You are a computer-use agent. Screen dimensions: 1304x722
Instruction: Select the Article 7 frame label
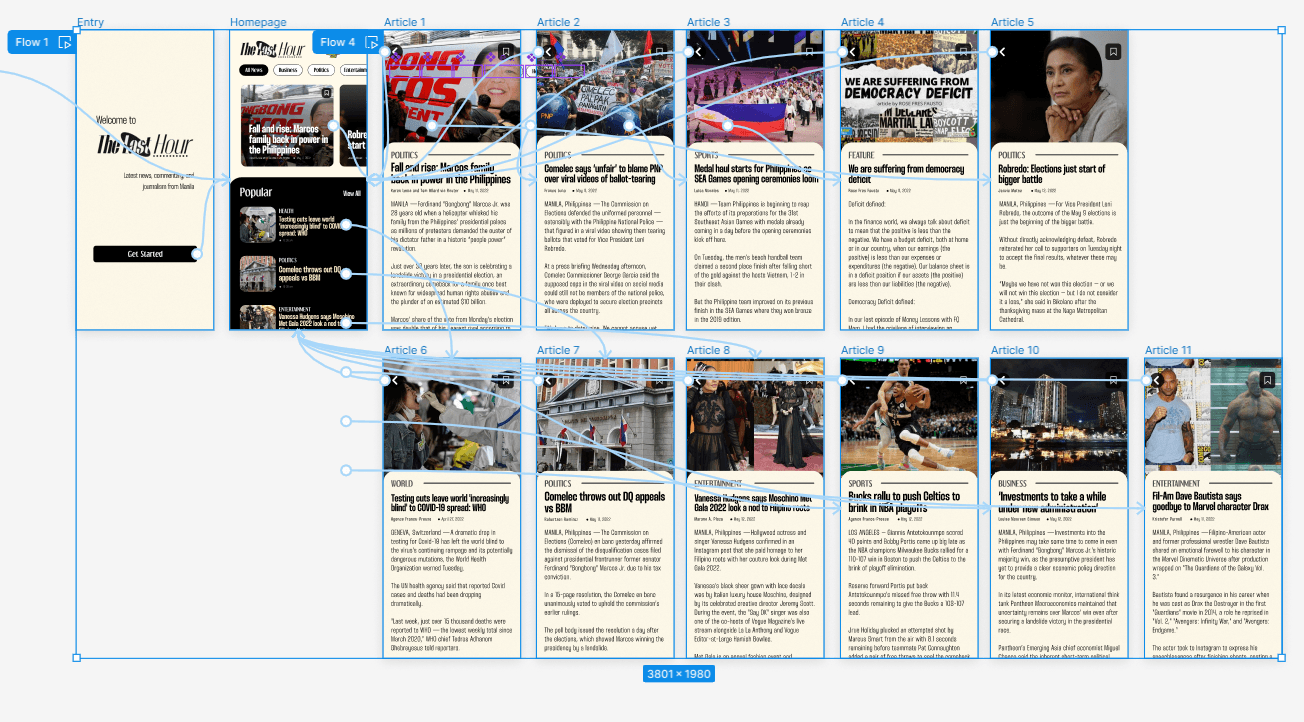click(558, 350)
